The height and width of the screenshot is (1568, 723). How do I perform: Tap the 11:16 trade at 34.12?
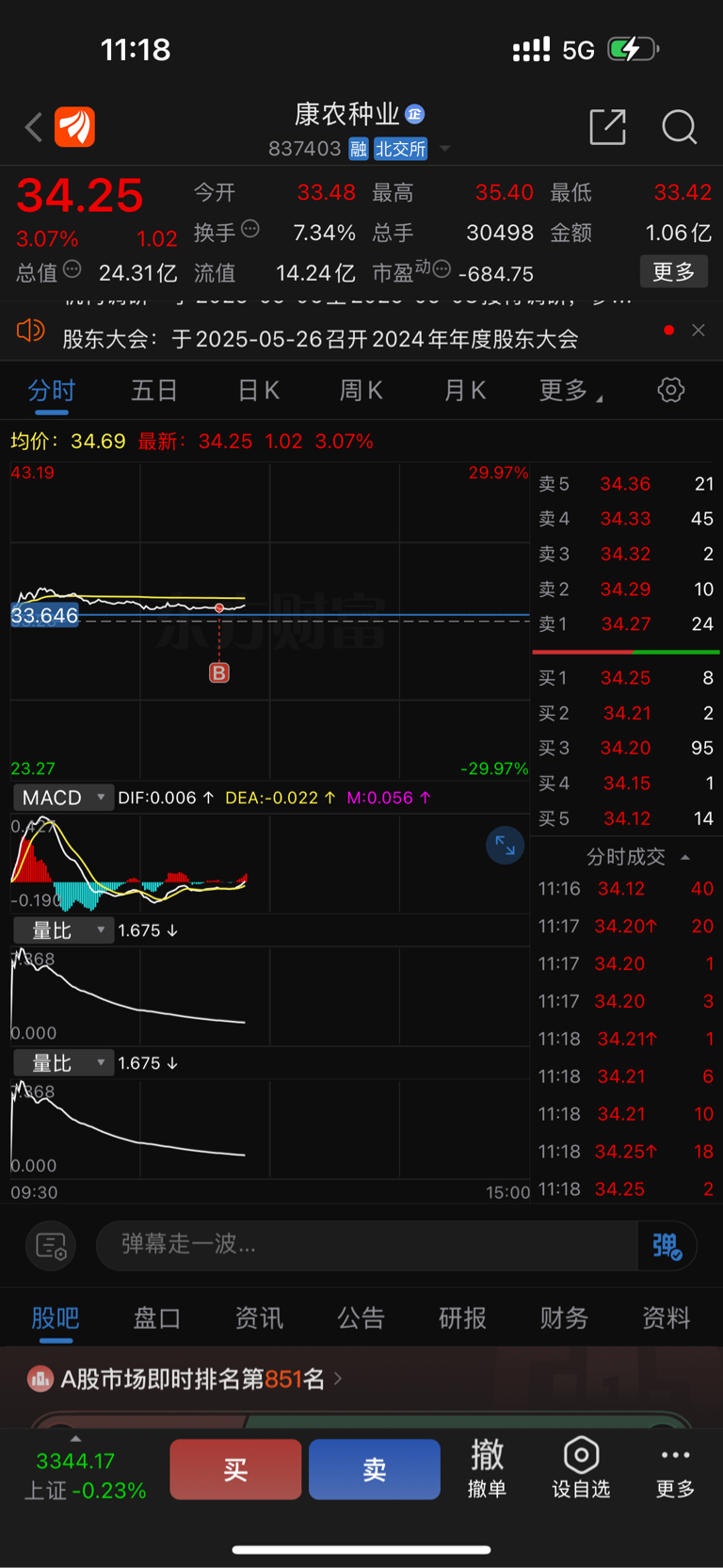pyautogui.click(x=625, y=889)
